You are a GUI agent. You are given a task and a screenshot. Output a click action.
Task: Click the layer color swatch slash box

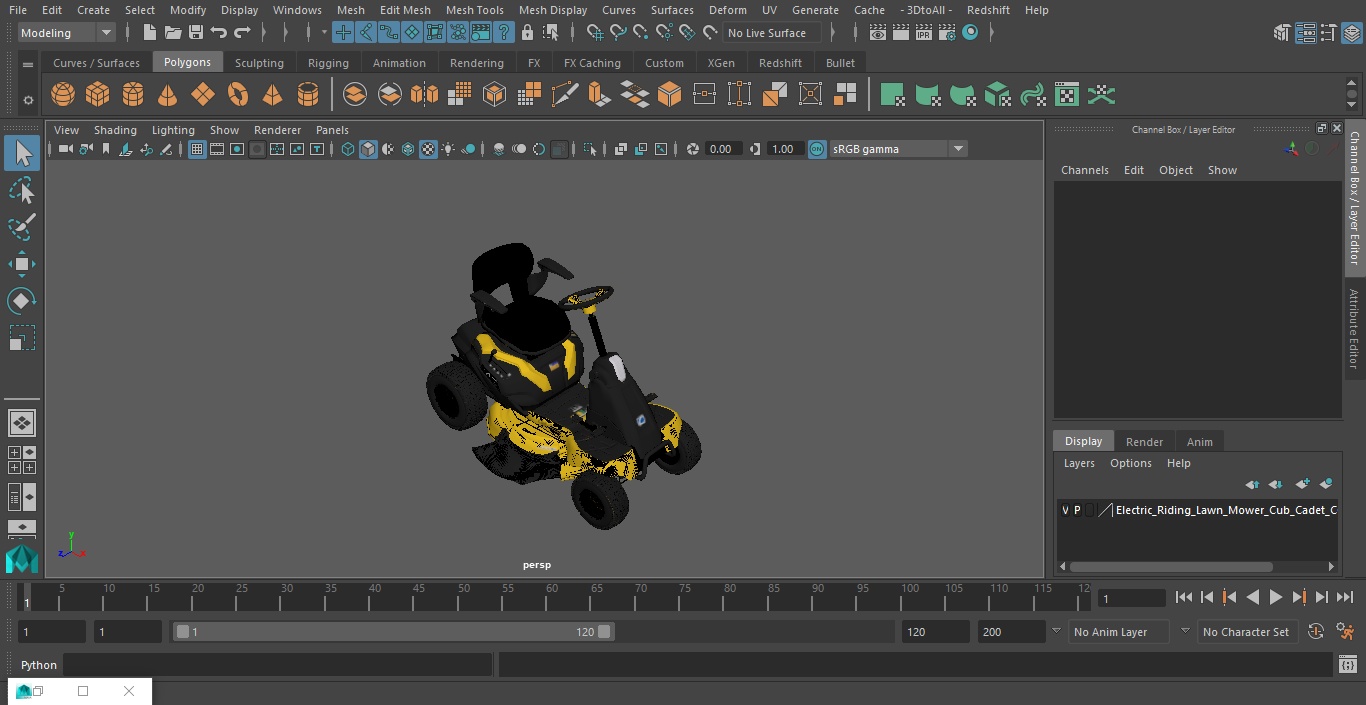point(1105,510)
